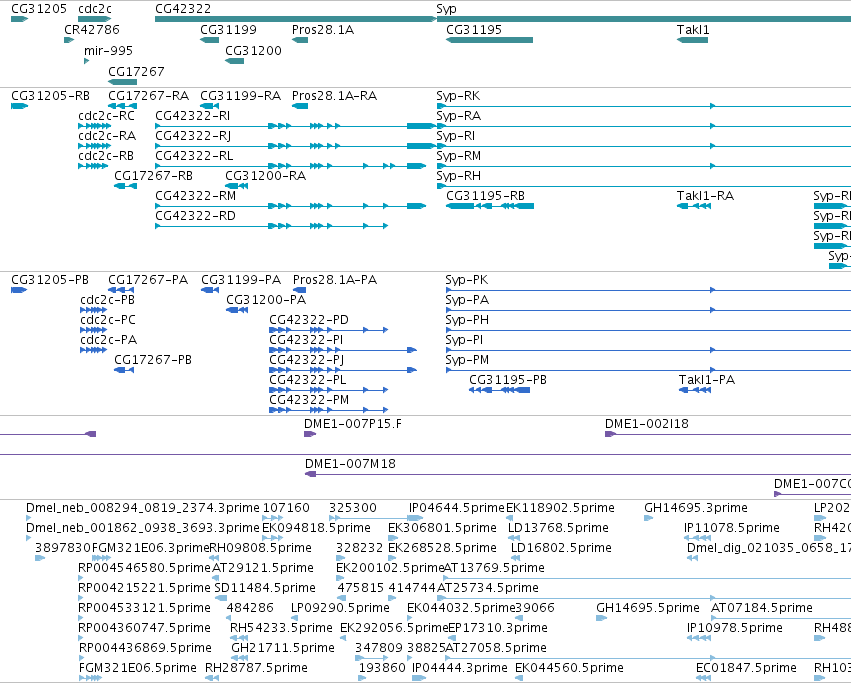The image size is (851, 683).
Task: Select the CG42322 gene track label
Action: click(x=183, y=9)
